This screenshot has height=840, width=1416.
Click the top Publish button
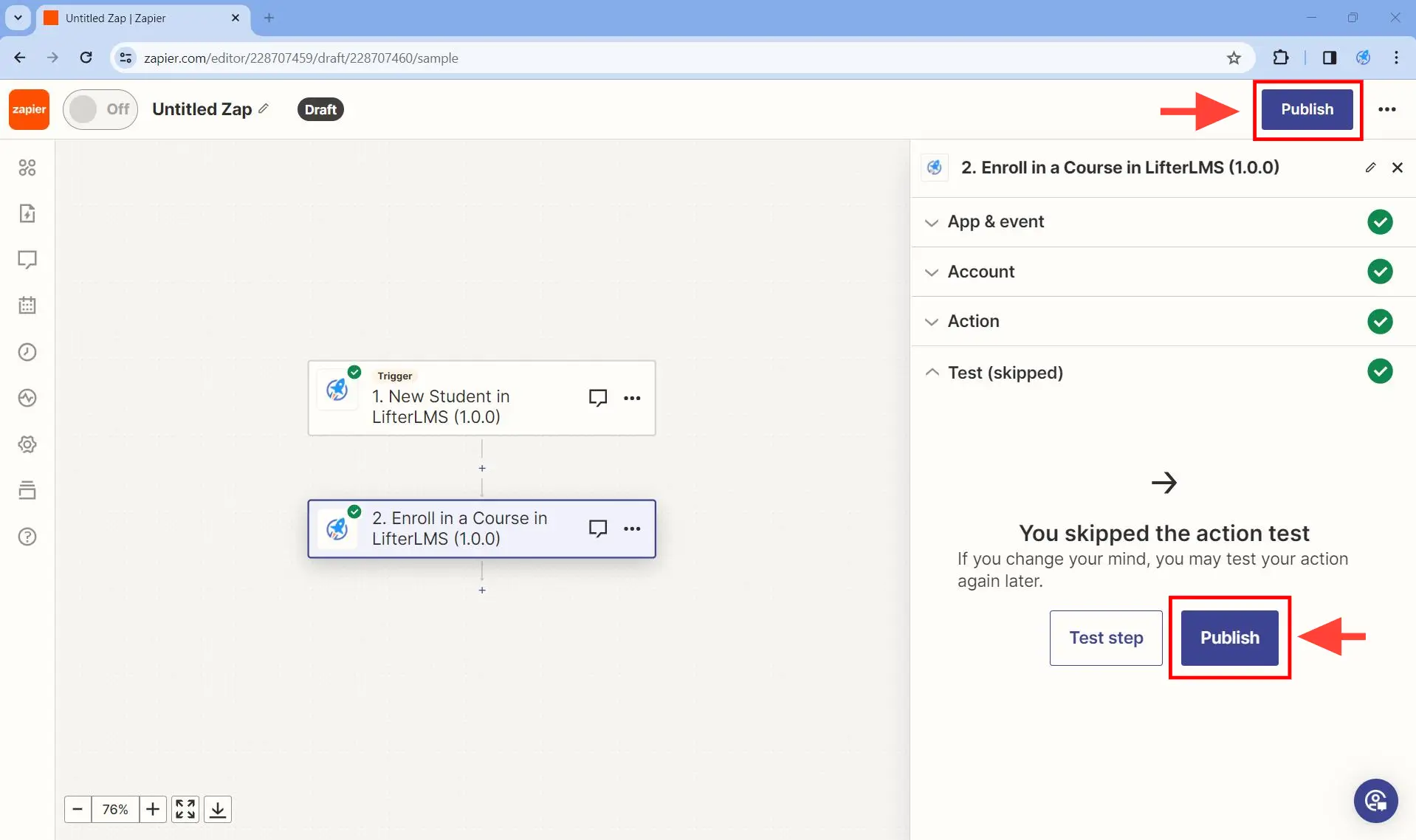click(1307, 109)
